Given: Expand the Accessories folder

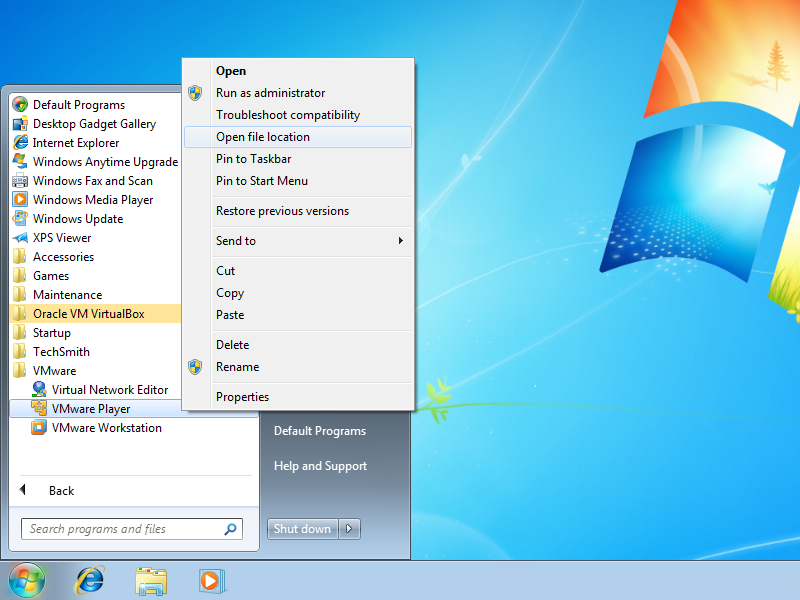Looking at the screenshot, I should click(x=63, y=257).
